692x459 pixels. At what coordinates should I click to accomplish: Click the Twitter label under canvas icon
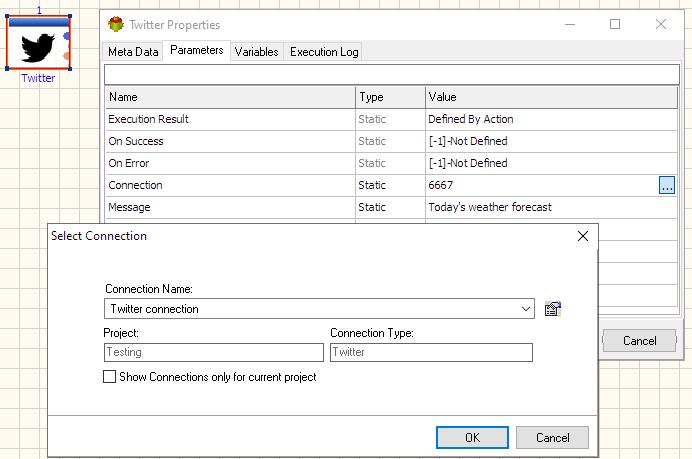pos(38,78)
